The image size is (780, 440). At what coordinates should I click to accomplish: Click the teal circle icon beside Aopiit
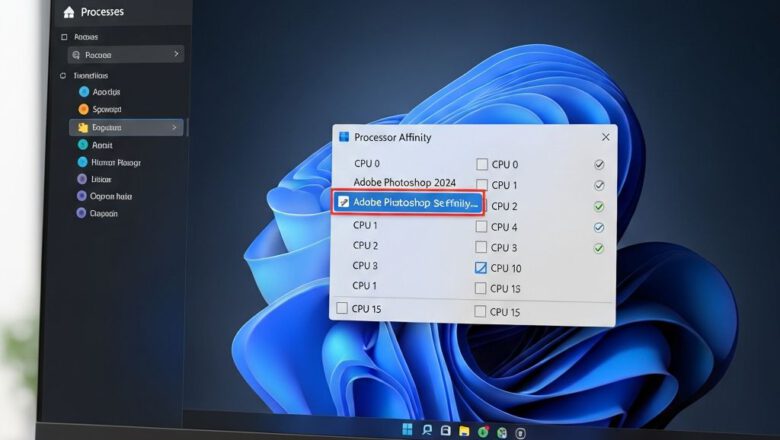click(x=83, y=145)
